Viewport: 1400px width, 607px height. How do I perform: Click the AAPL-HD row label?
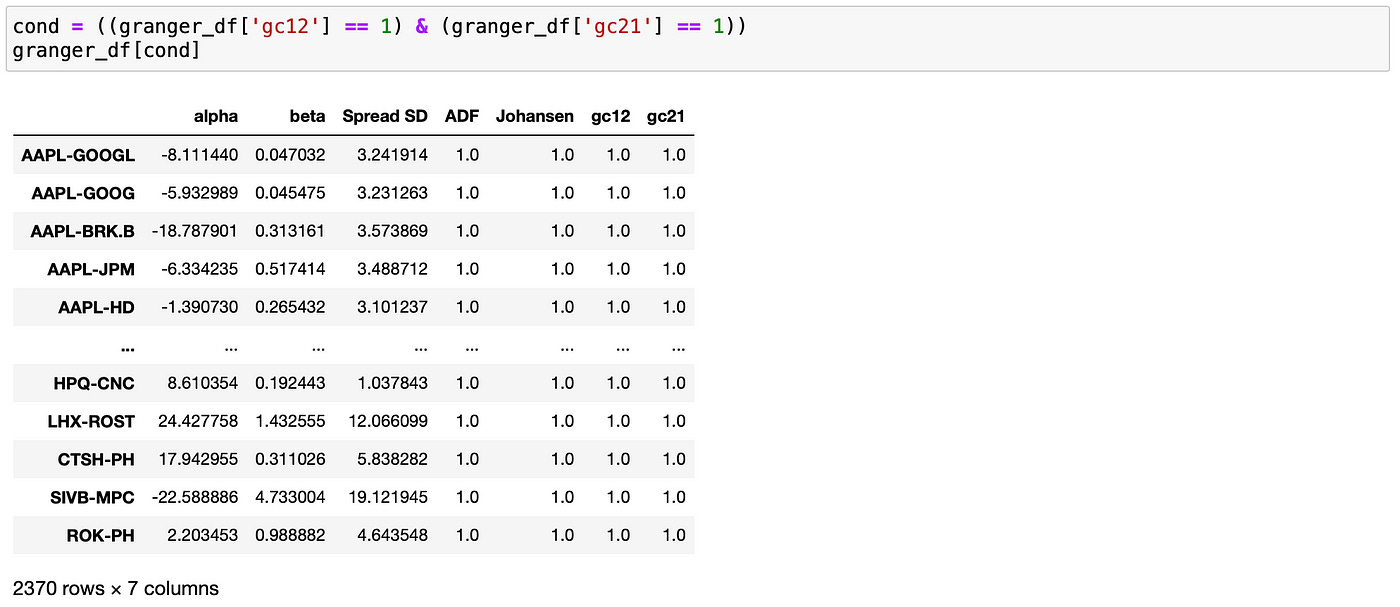(96, 307)
